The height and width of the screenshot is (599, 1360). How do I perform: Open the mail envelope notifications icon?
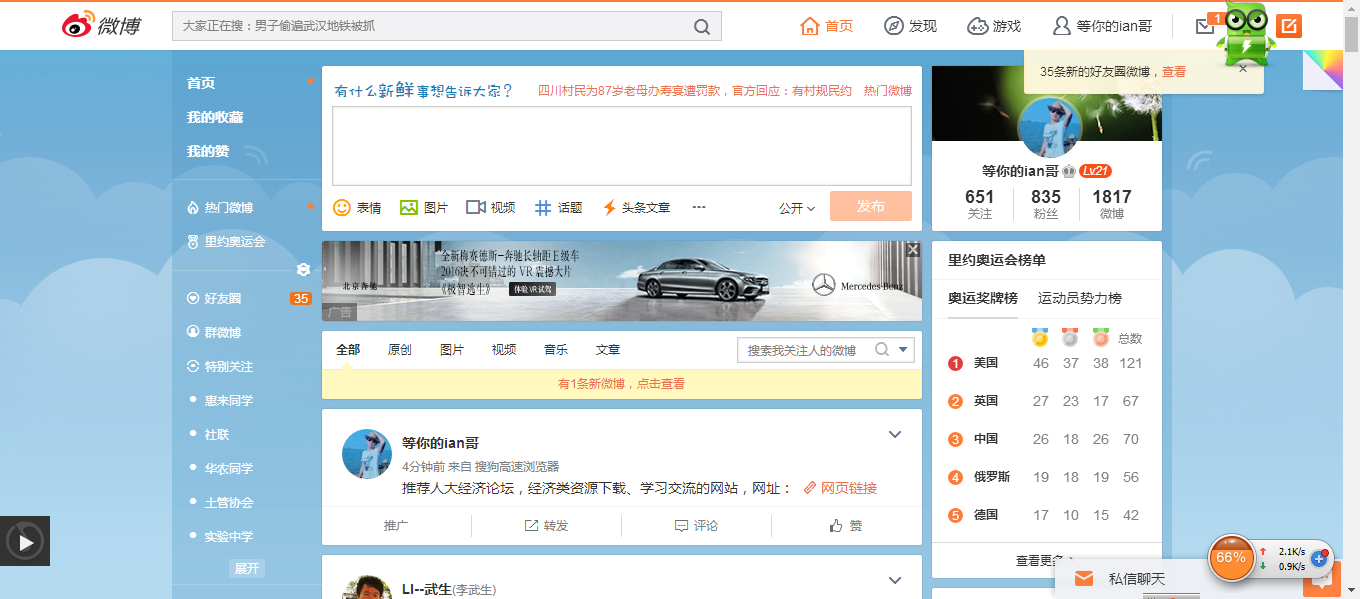click(x=1205, y=27)
